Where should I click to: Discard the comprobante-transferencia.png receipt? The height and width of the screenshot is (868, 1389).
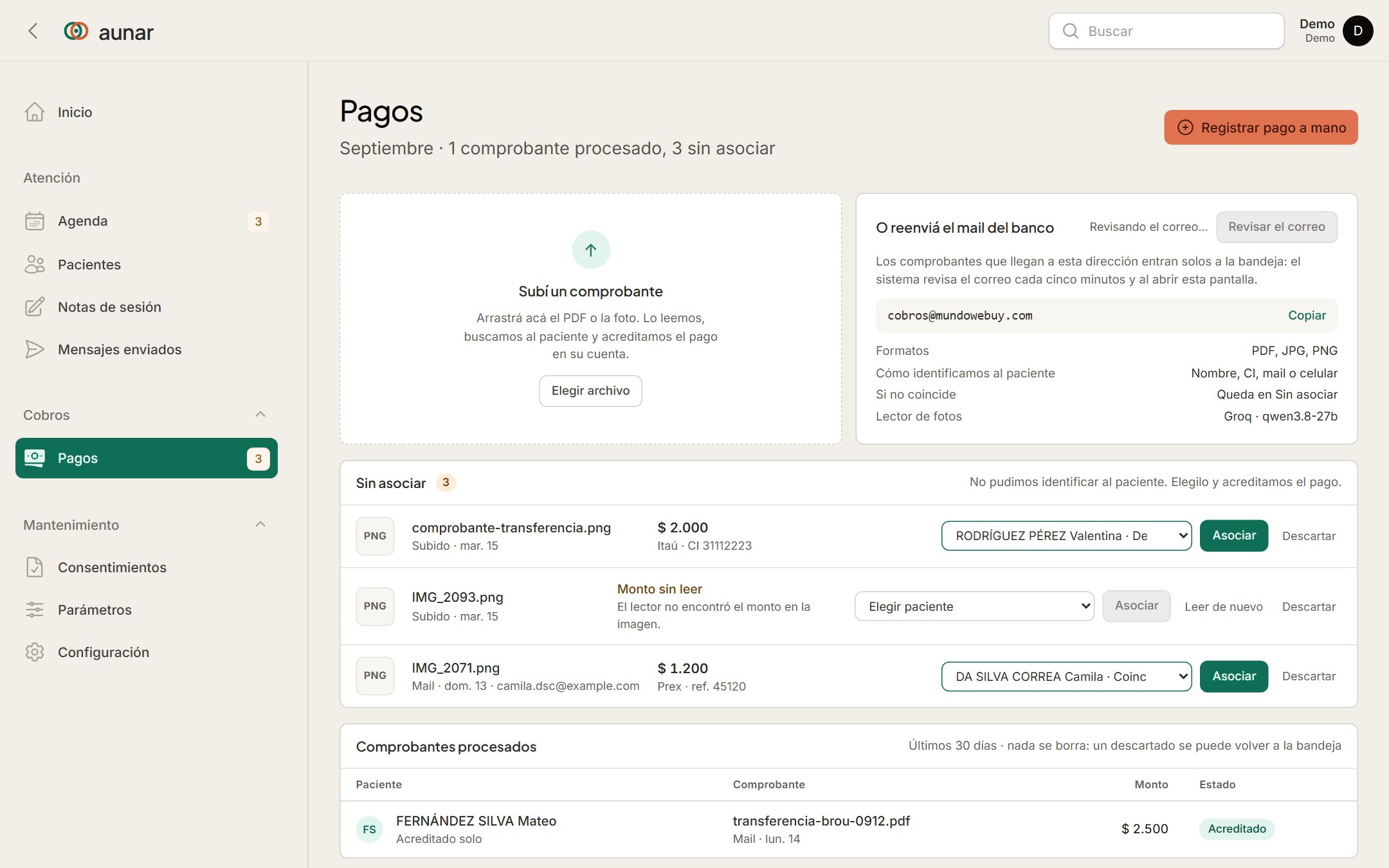tap(1309, 536)
